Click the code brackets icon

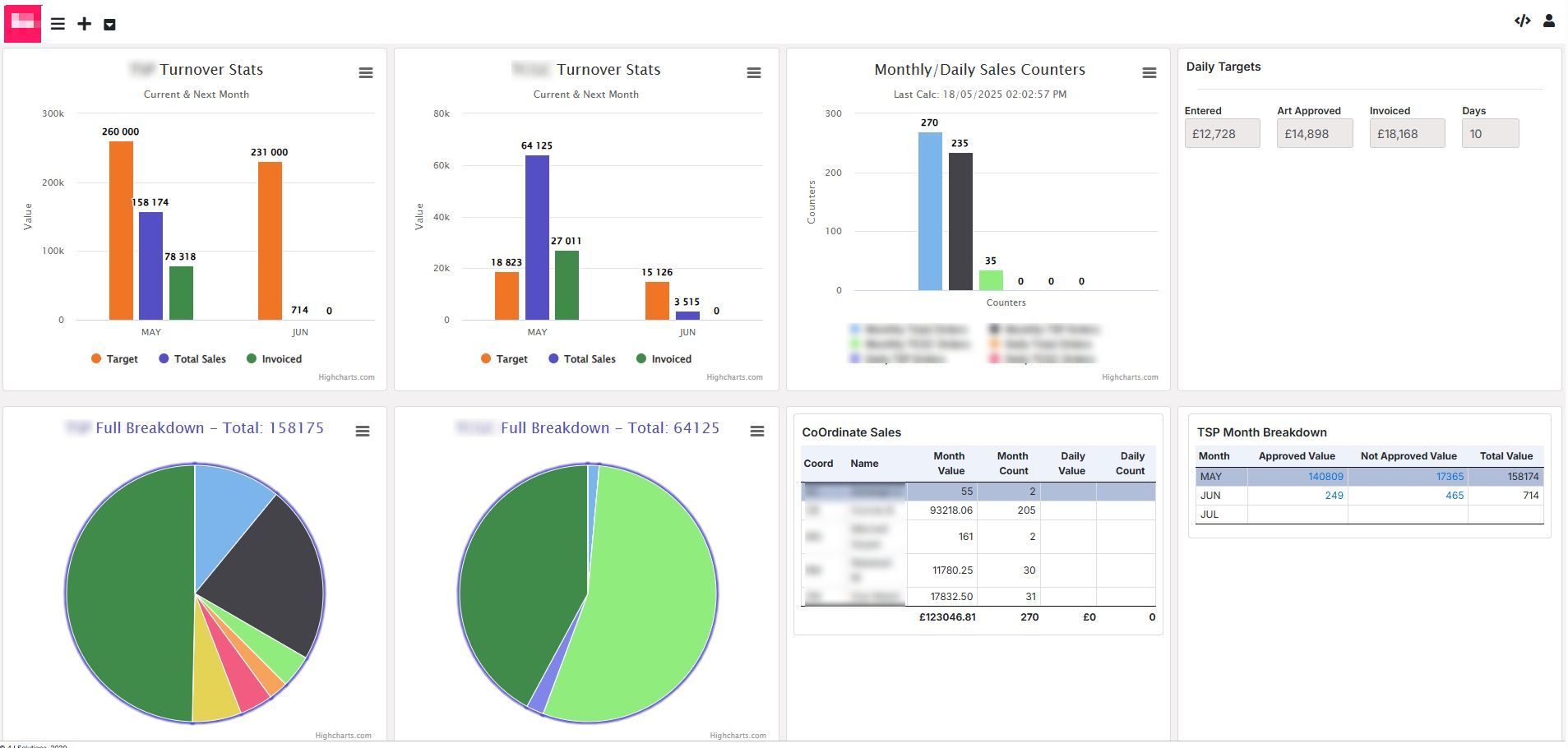click(1522, 21)
